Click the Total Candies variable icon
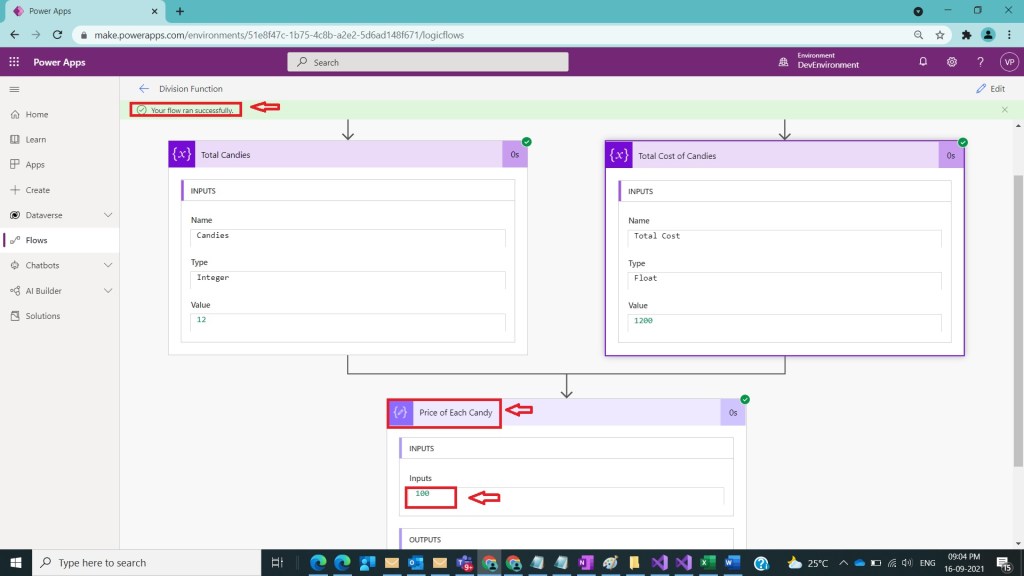The width and height of the screenshot is (1024, 576). click(x=182, y=155)
